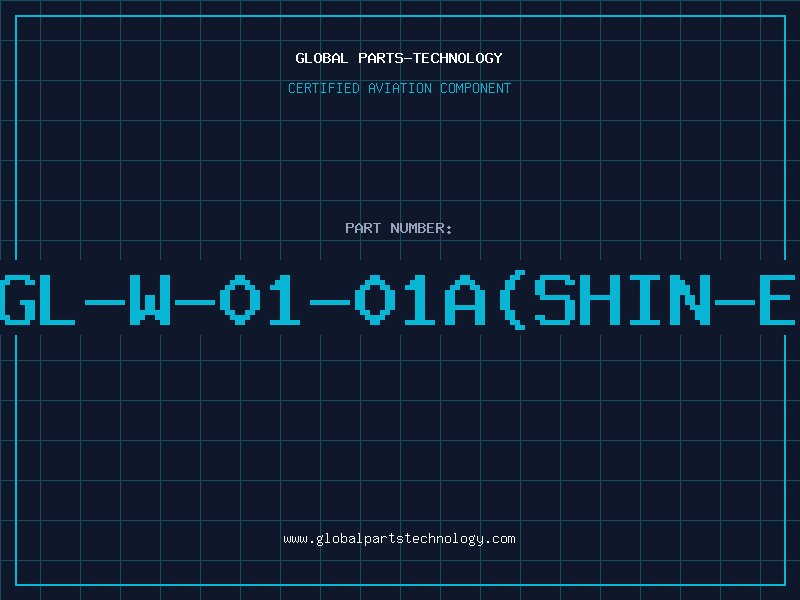Select the part number GL-W-01-01A(SHIN-E text
Viewport: 800px width, 600px height.
[398, 300]
